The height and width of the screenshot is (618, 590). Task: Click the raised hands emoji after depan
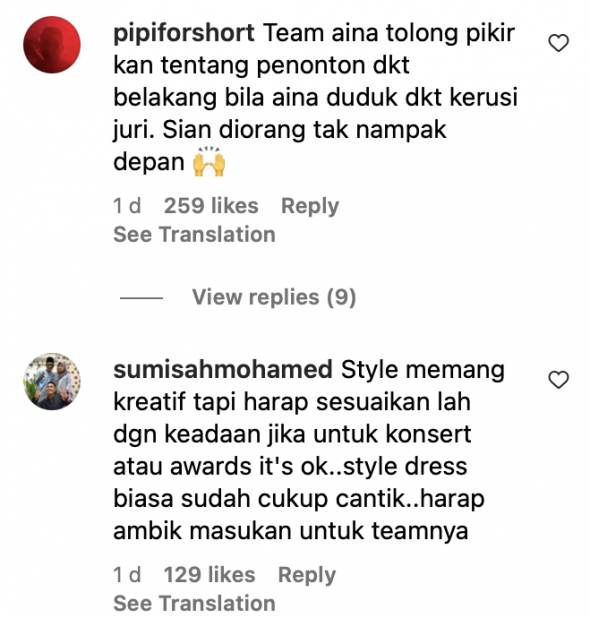click(209, 162)
